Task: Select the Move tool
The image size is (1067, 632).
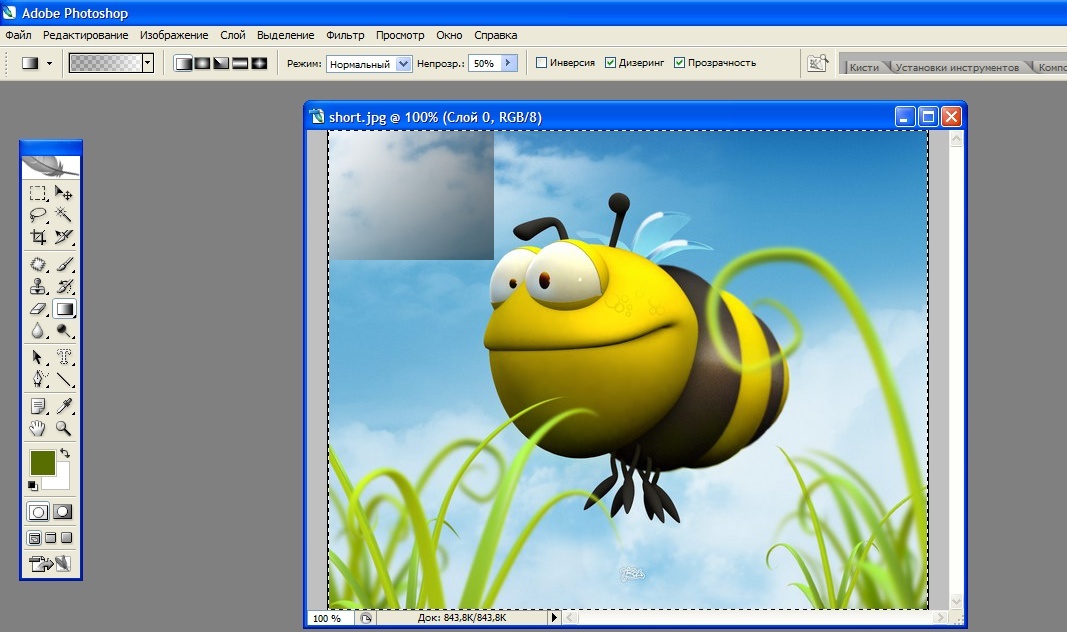Action: pyautogui.click(x=64, y=193)
